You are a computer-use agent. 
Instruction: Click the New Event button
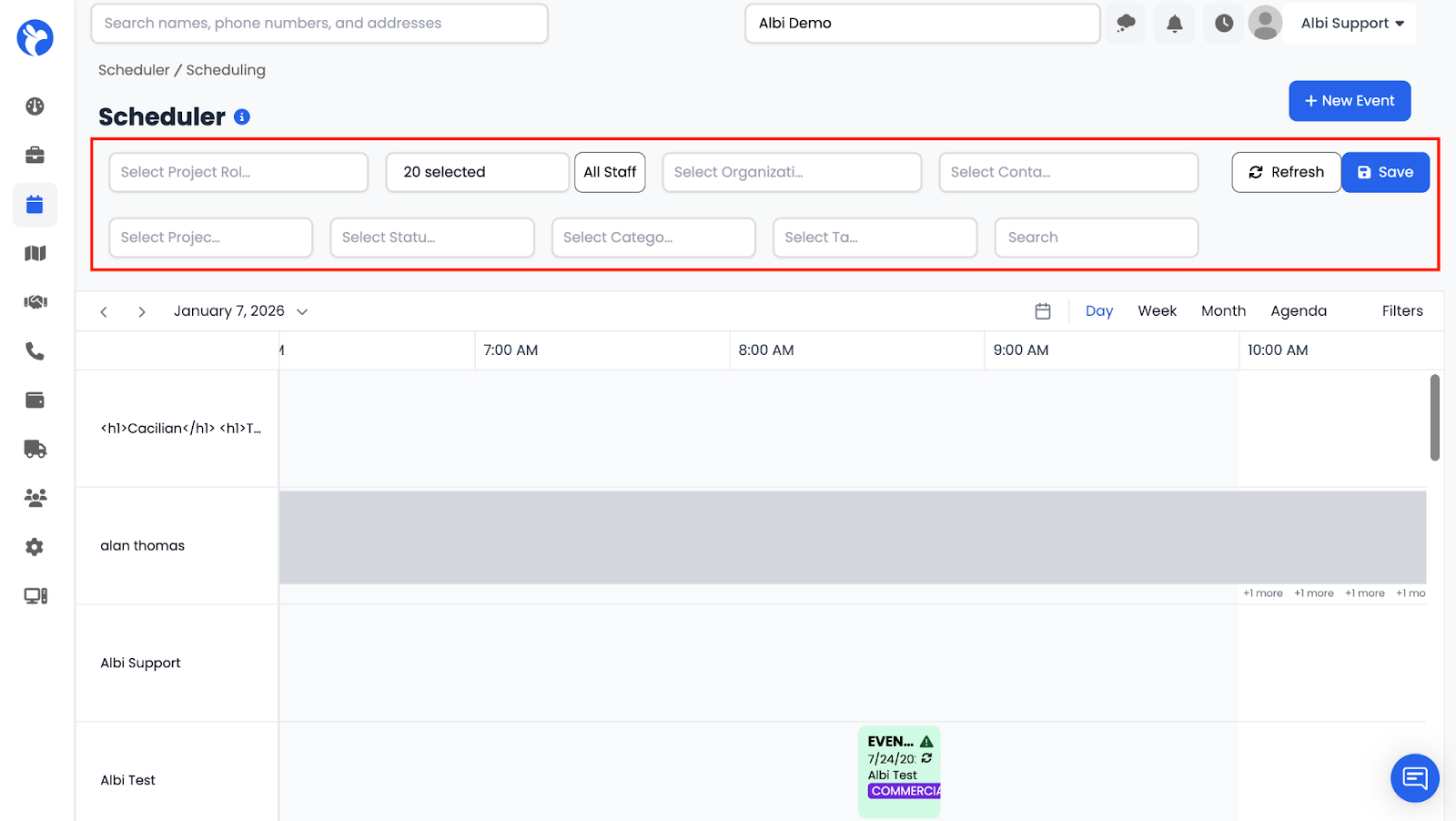pyautogui.click(x=1350, y=100)
